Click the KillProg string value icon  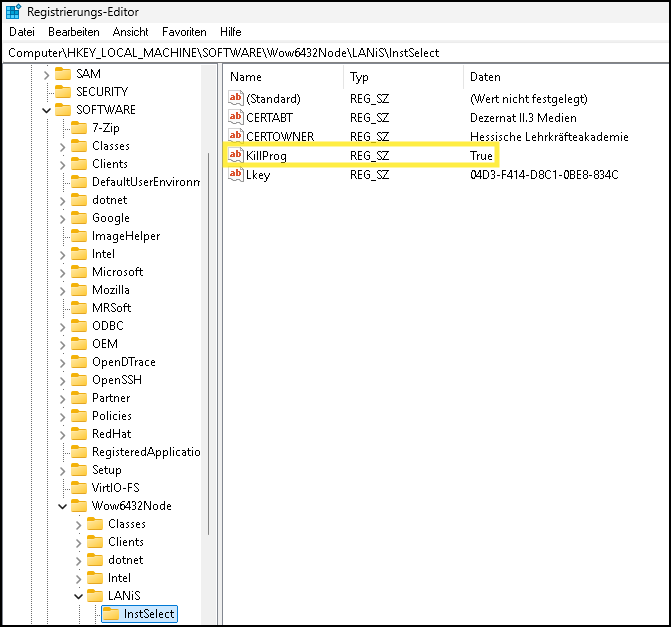(x=236, y=155)
